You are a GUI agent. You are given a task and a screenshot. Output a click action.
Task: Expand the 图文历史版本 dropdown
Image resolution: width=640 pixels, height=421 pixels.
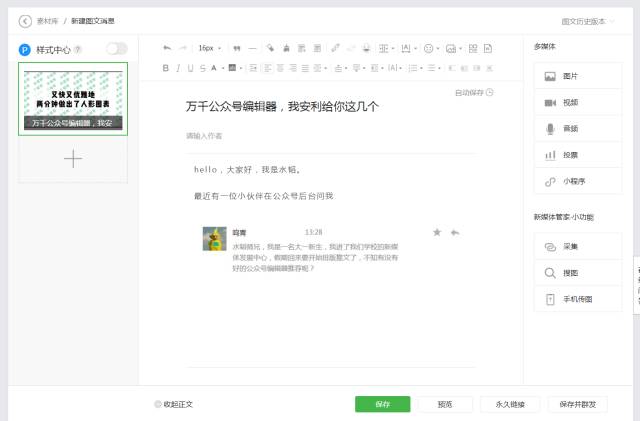point(587,21)
